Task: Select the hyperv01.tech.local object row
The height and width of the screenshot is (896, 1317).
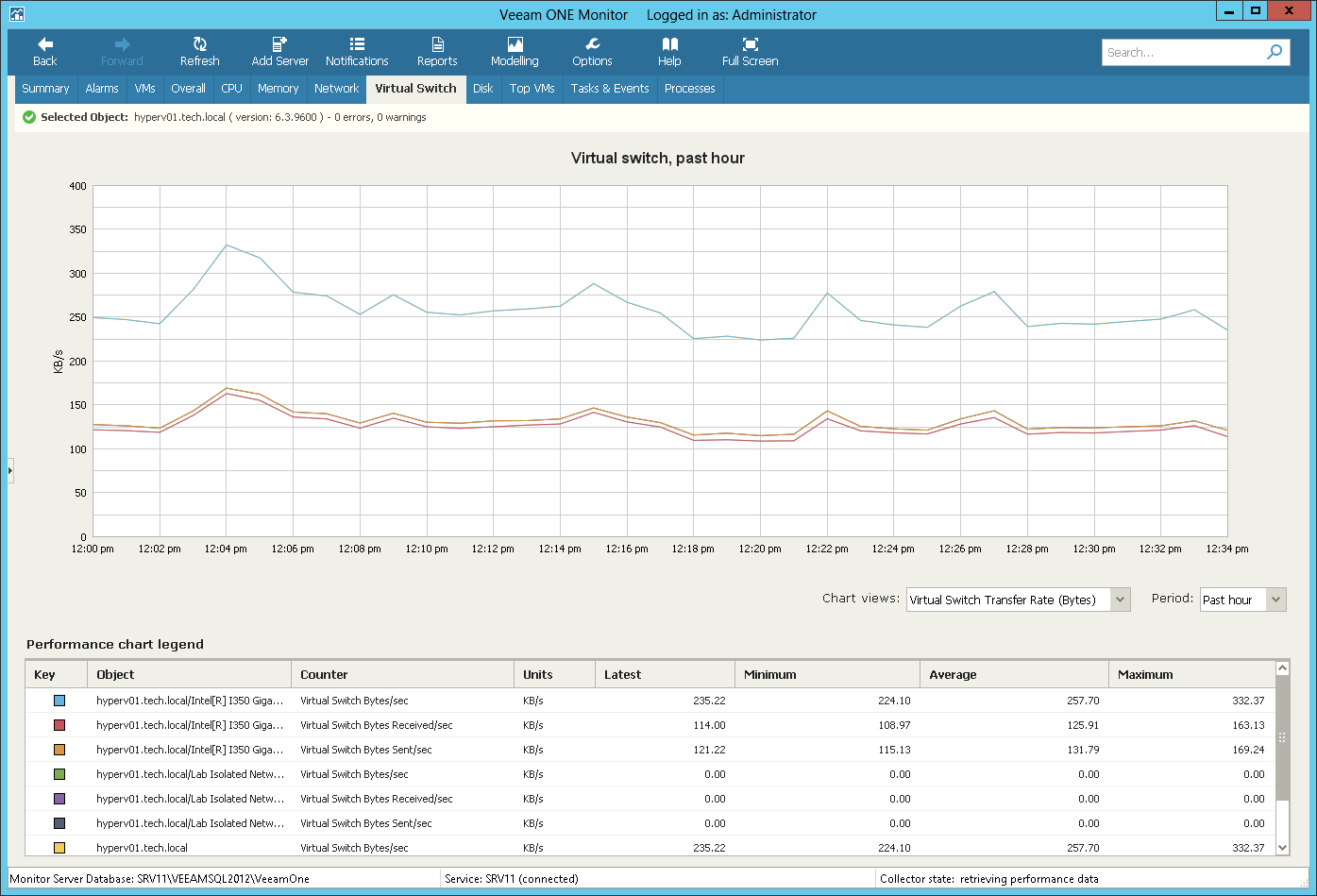Action: 650,848
